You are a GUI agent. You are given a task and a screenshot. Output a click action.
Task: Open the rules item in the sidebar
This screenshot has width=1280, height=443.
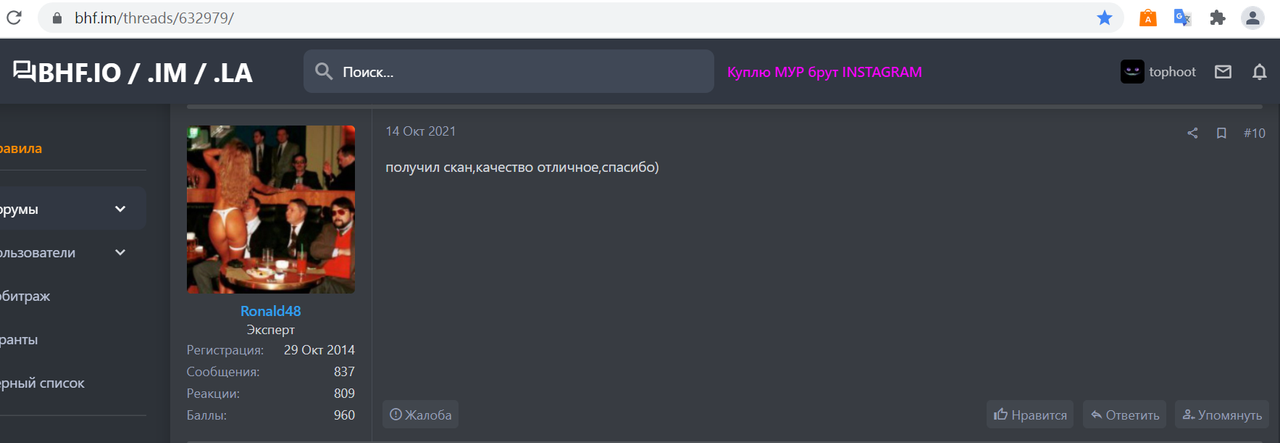click(21, 149)
